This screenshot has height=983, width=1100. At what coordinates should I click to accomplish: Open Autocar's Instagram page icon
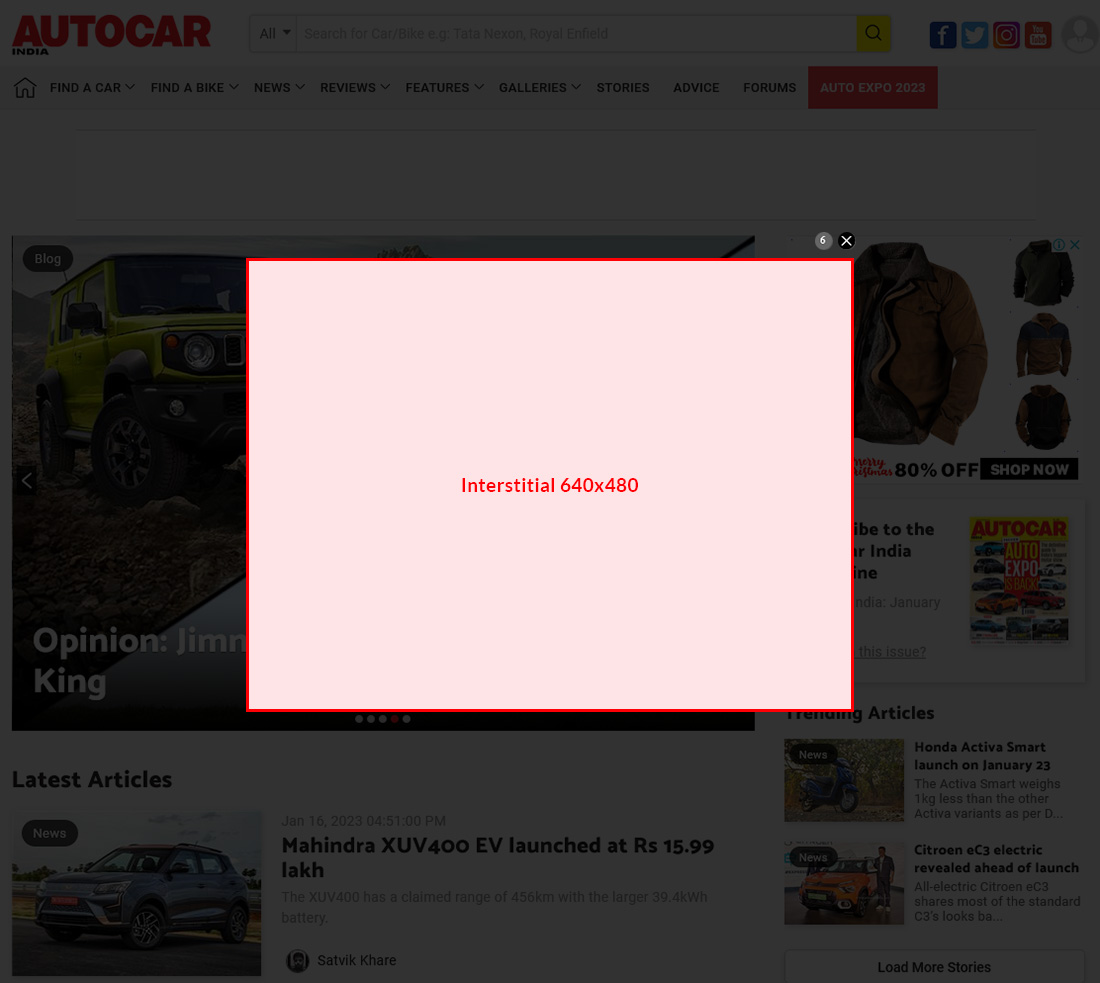coord(1006,35)
